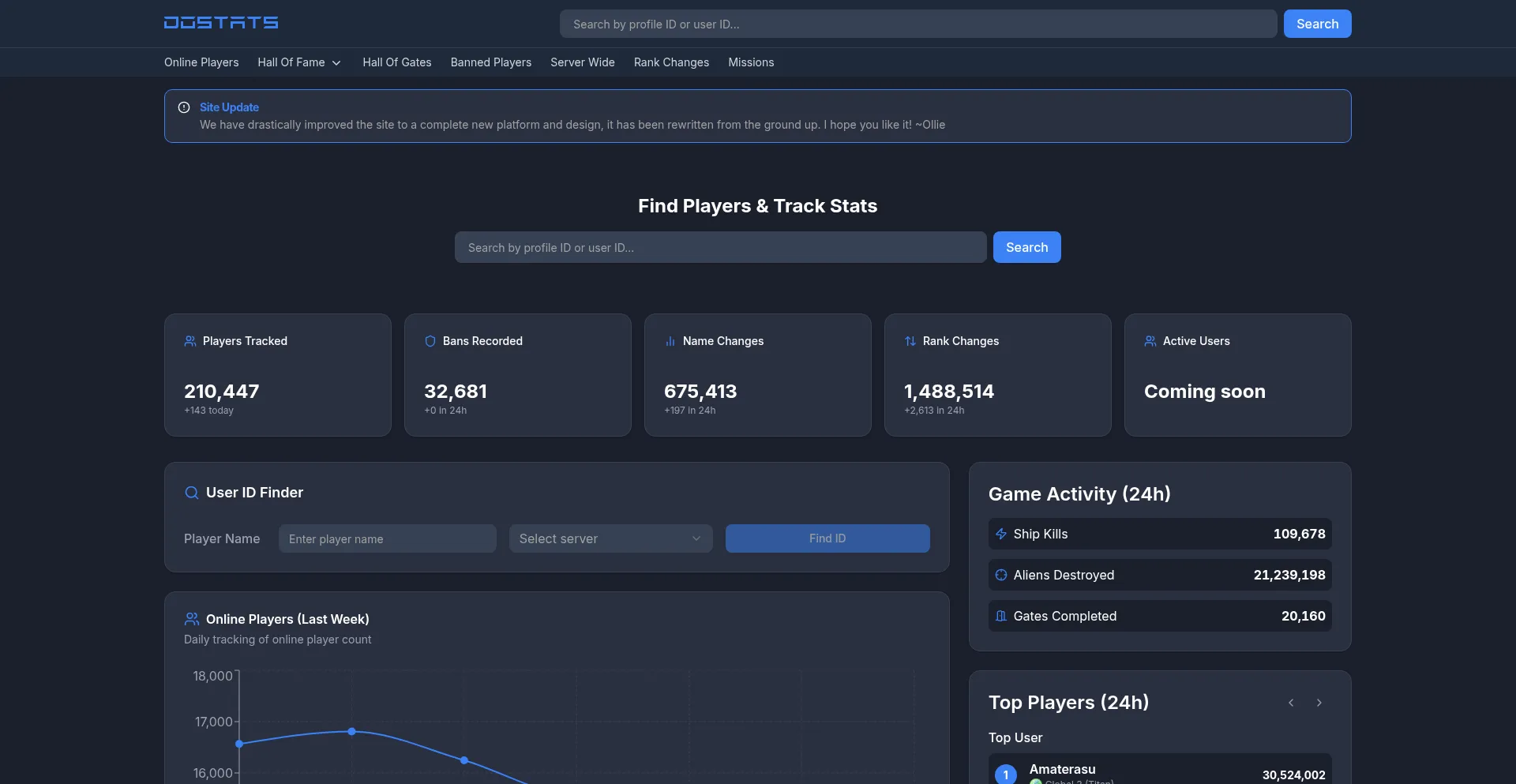
Task: Click the Site Update heading link
Action: click(229, 107)
